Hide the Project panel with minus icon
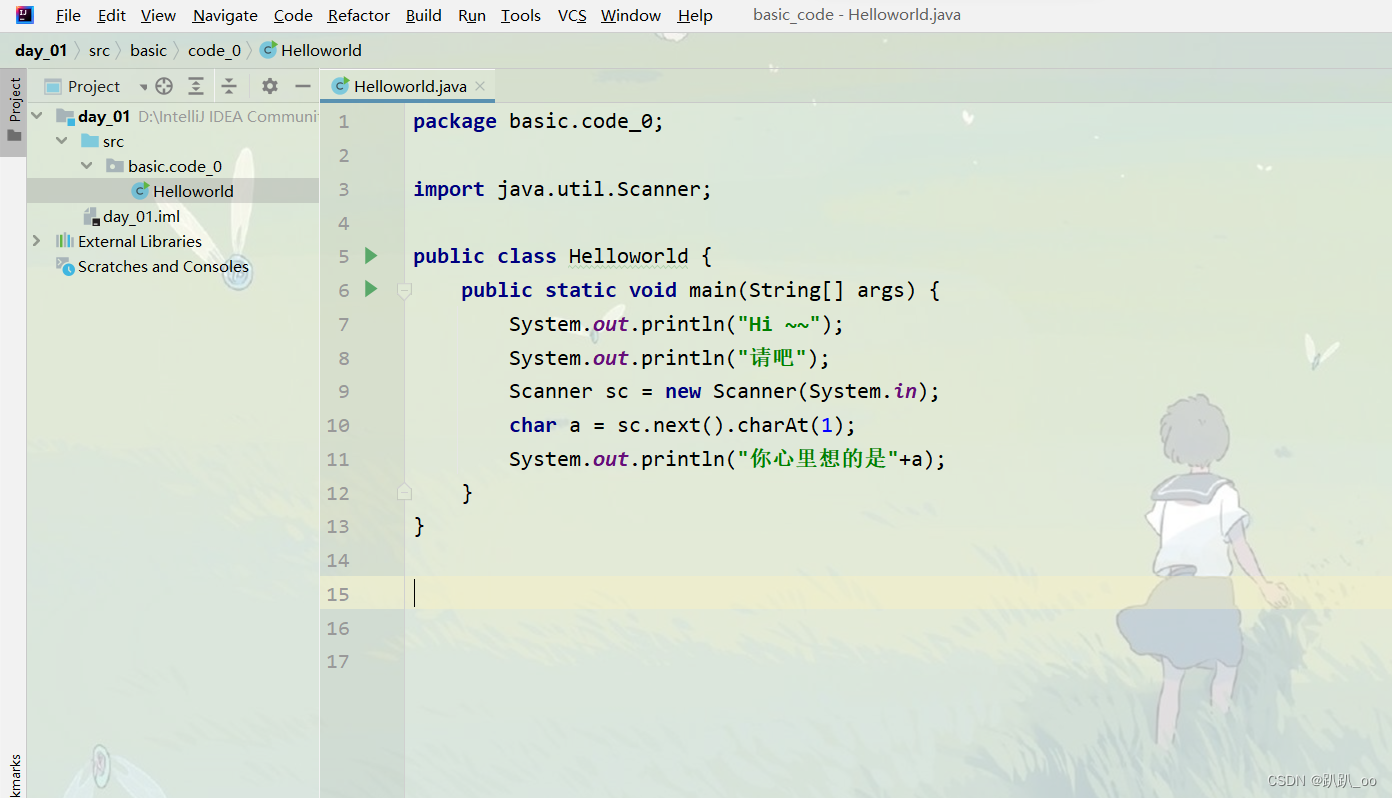1392x798 pixels. tap(303, 86)
